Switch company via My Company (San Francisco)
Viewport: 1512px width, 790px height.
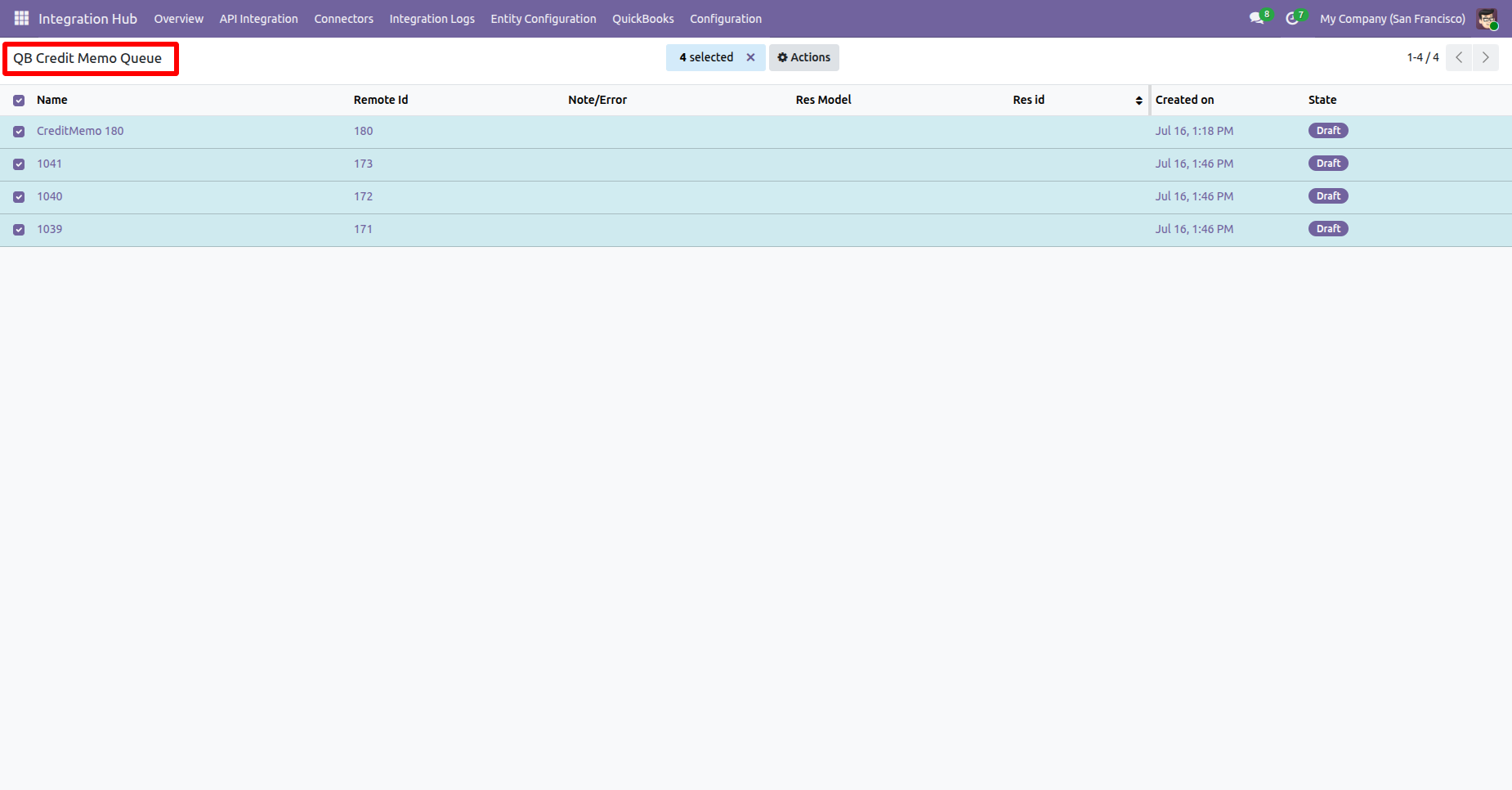click(x=1393, y=18)
